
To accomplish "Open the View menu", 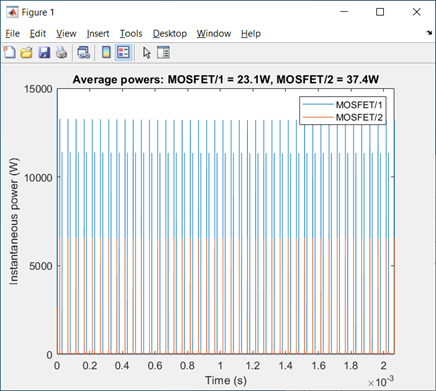I will (66, 33).
